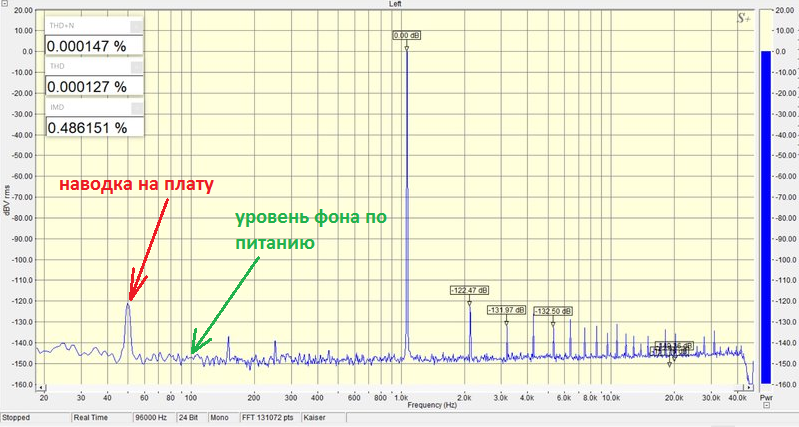
Task: Click the Real Time status field
Action: click(101, 417)
